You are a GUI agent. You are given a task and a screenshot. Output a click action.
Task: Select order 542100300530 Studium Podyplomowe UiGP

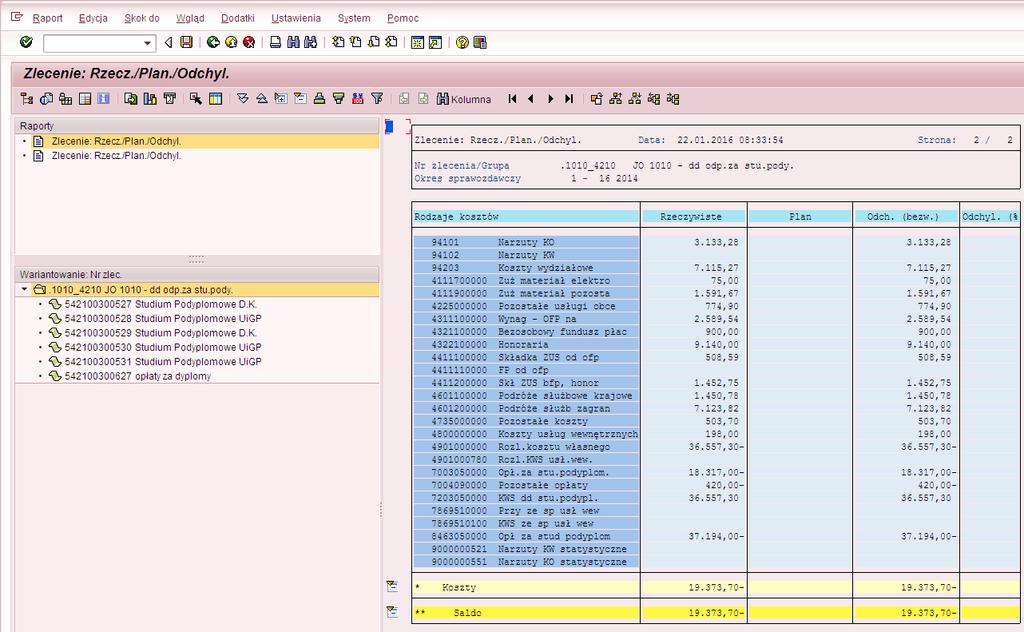point(163,347)
